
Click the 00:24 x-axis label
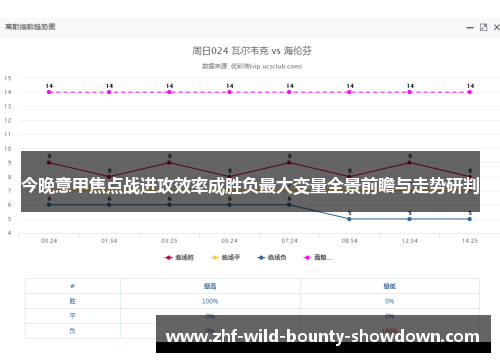click(49, 241)
